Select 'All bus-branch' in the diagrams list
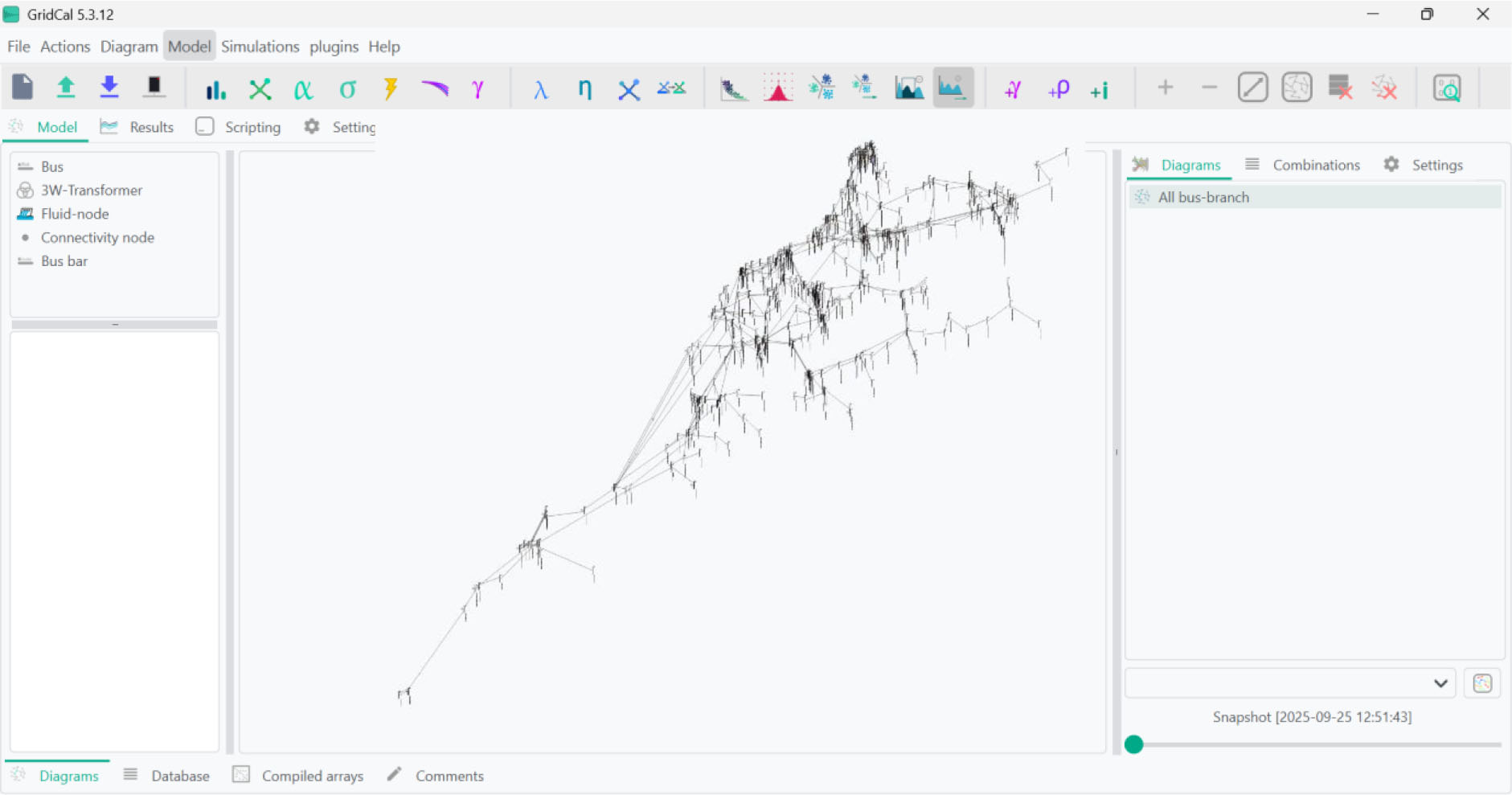This screenshot has width=1512, height=795. (x=1203, y=197)
